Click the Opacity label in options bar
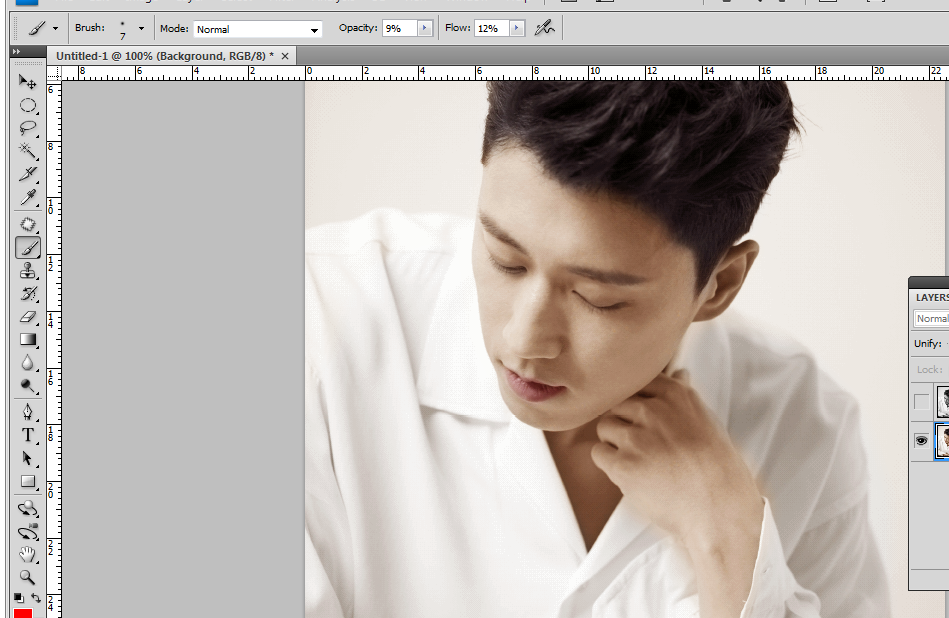 (x=358, y=28)
